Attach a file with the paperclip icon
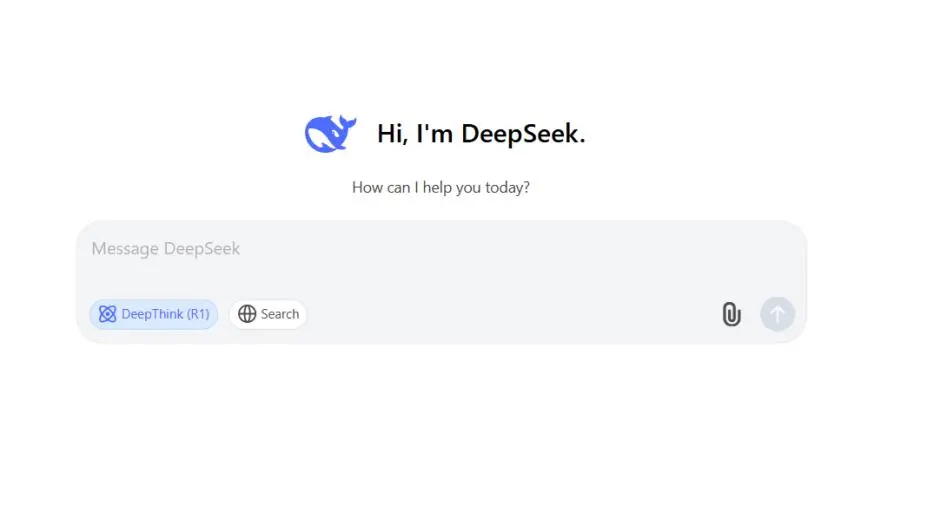Image resolution: width=927 pixels, height=506 pixels. click(x=731, y=314)
